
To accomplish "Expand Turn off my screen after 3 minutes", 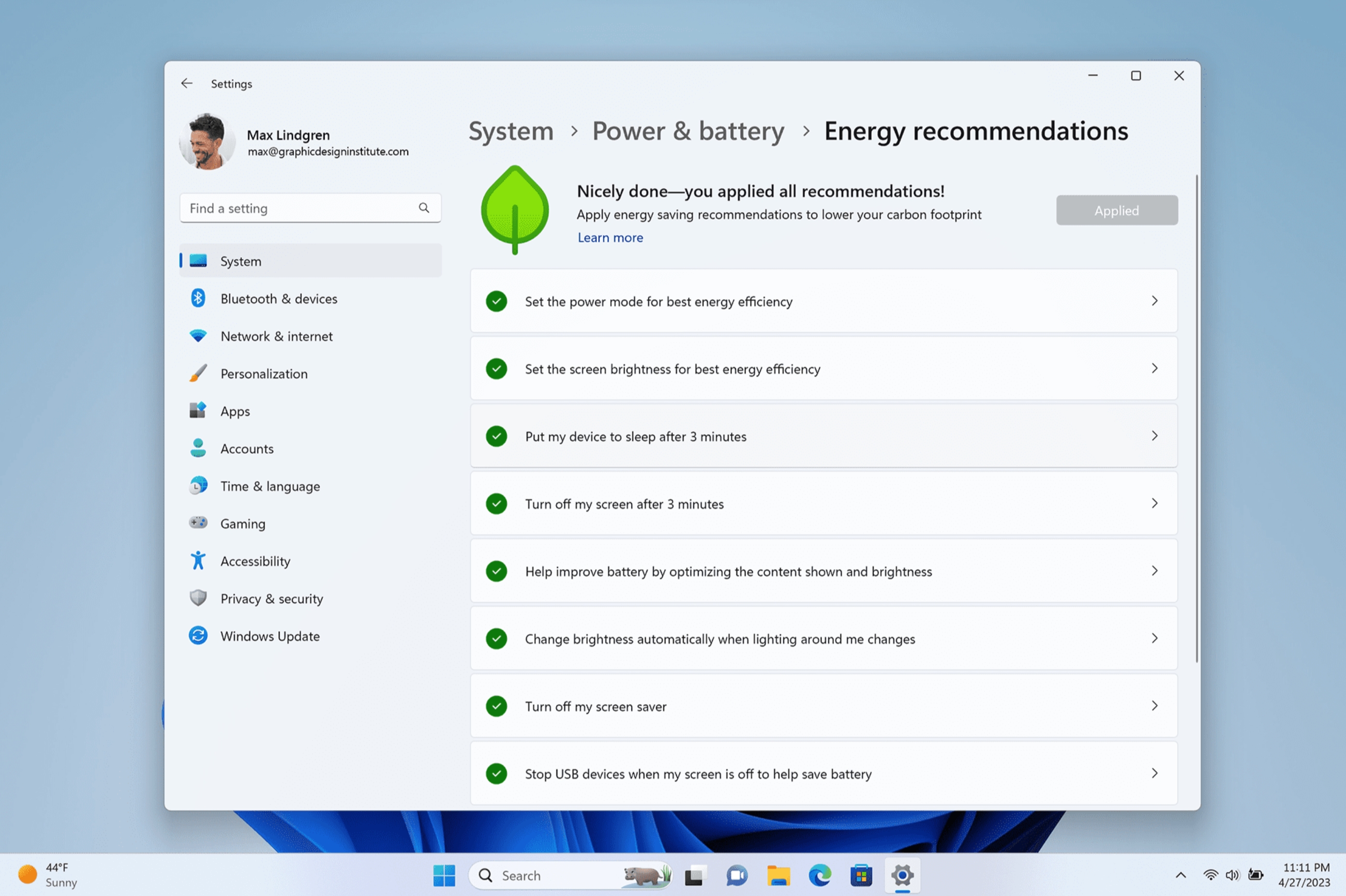I will point(1154,503).
